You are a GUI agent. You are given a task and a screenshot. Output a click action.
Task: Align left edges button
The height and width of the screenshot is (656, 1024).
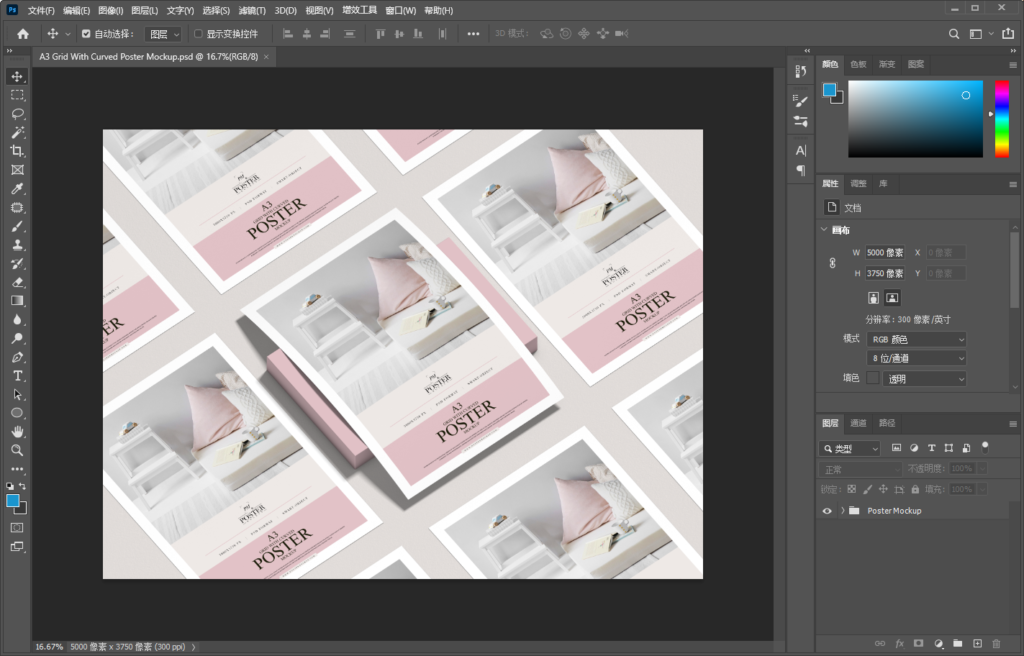(287, 34)
